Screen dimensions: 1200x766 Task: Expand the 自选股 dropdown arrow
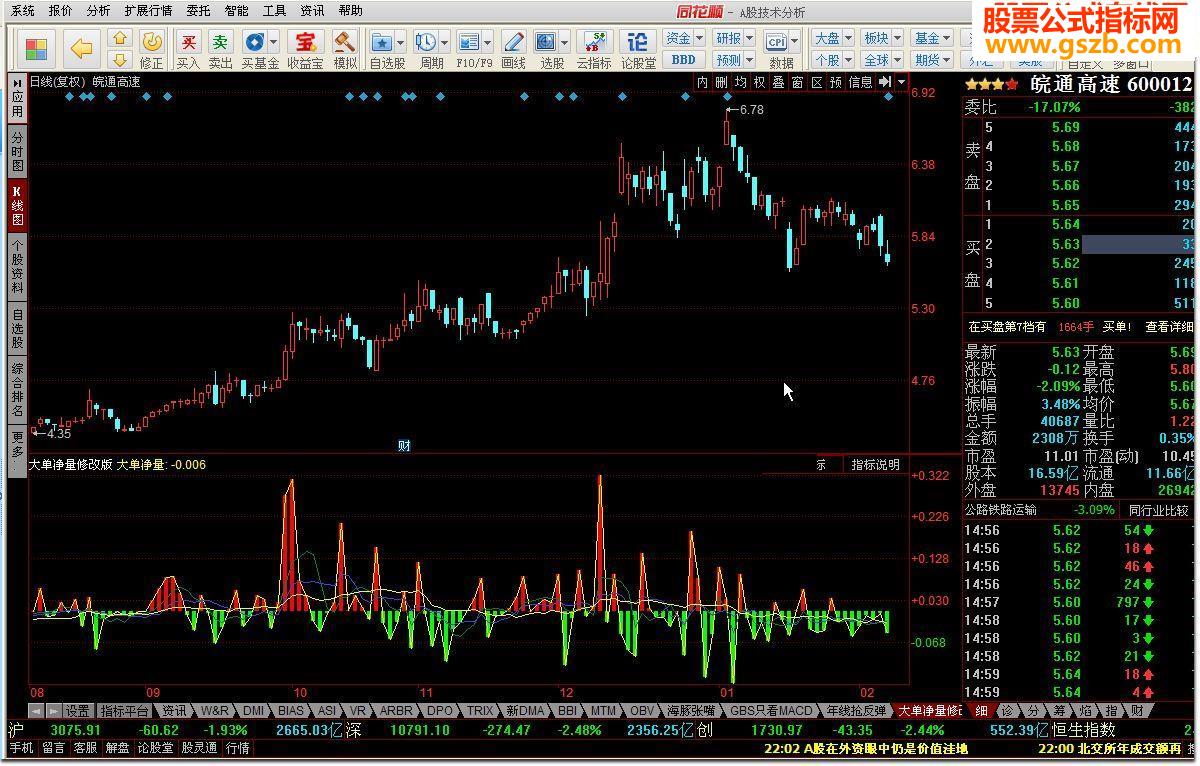tap(401, 43)
